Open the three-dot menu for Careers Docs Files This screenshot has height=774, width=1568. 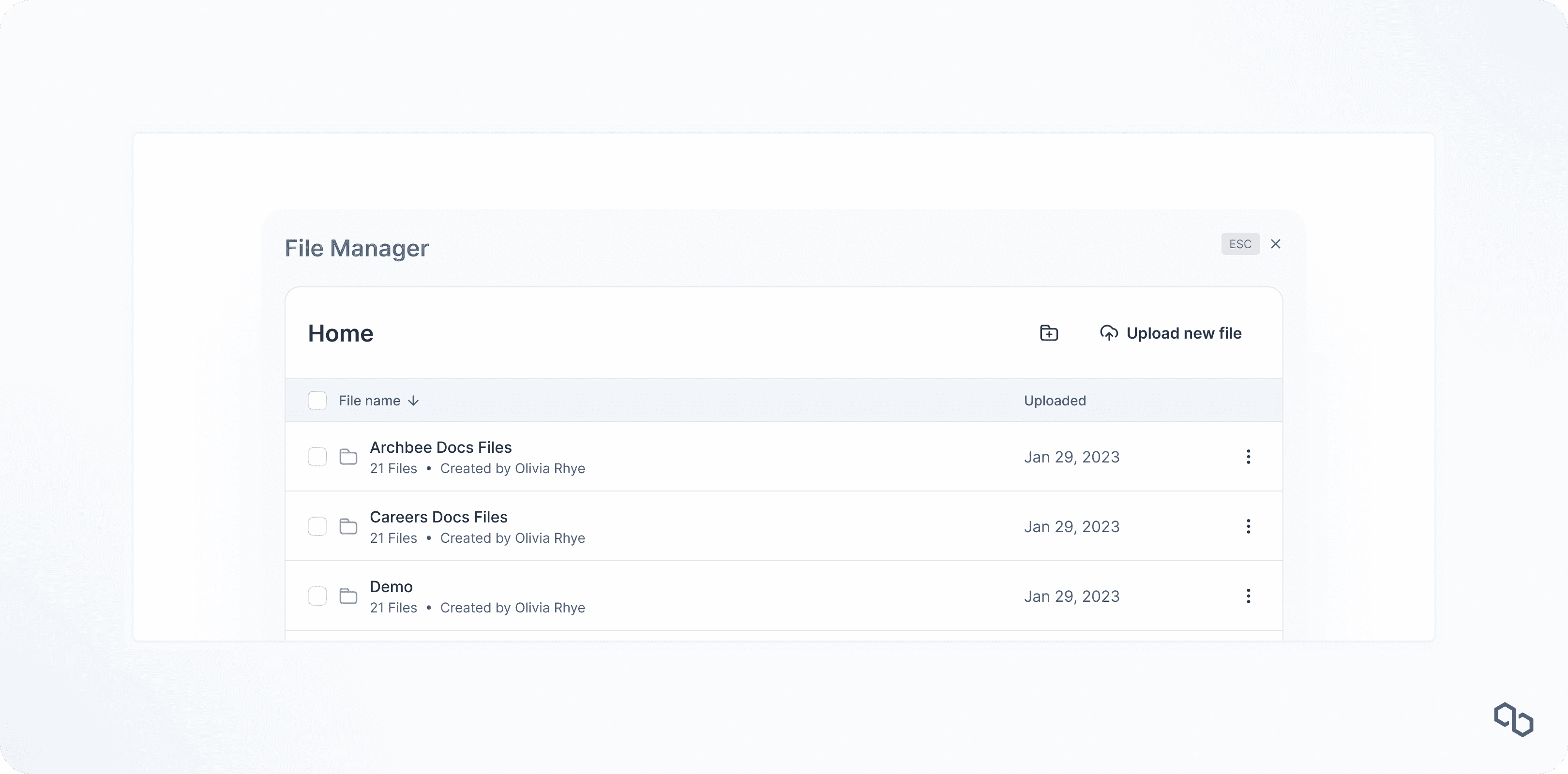point(1249,526)
